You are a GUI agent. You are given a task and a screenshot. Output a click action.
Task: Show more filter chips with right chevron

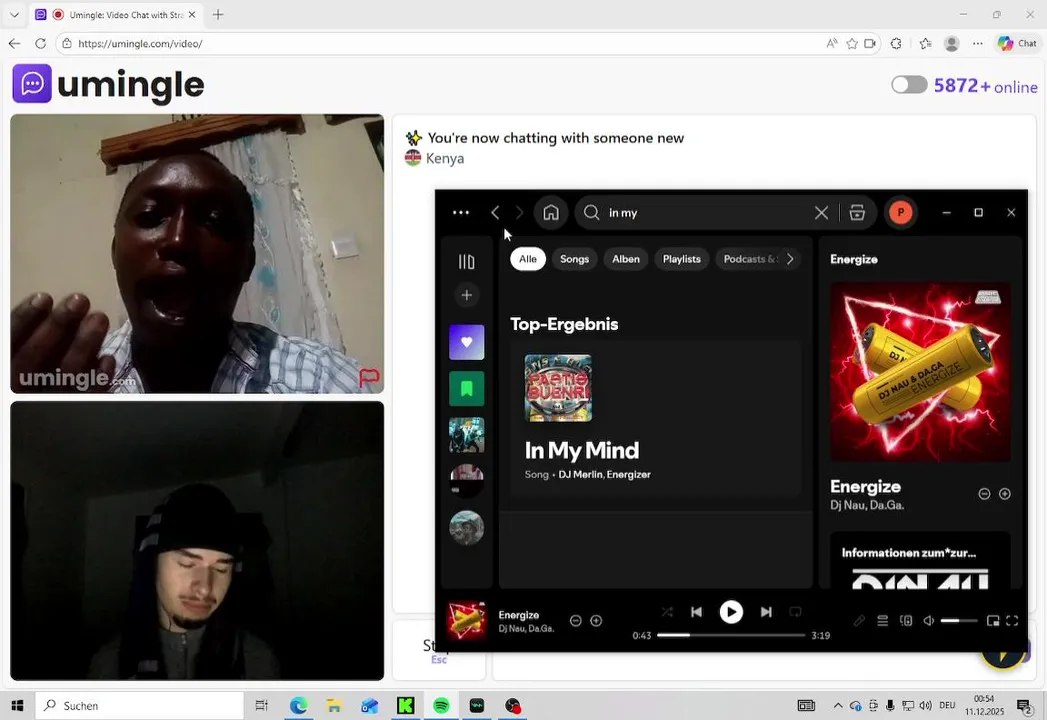790,259
